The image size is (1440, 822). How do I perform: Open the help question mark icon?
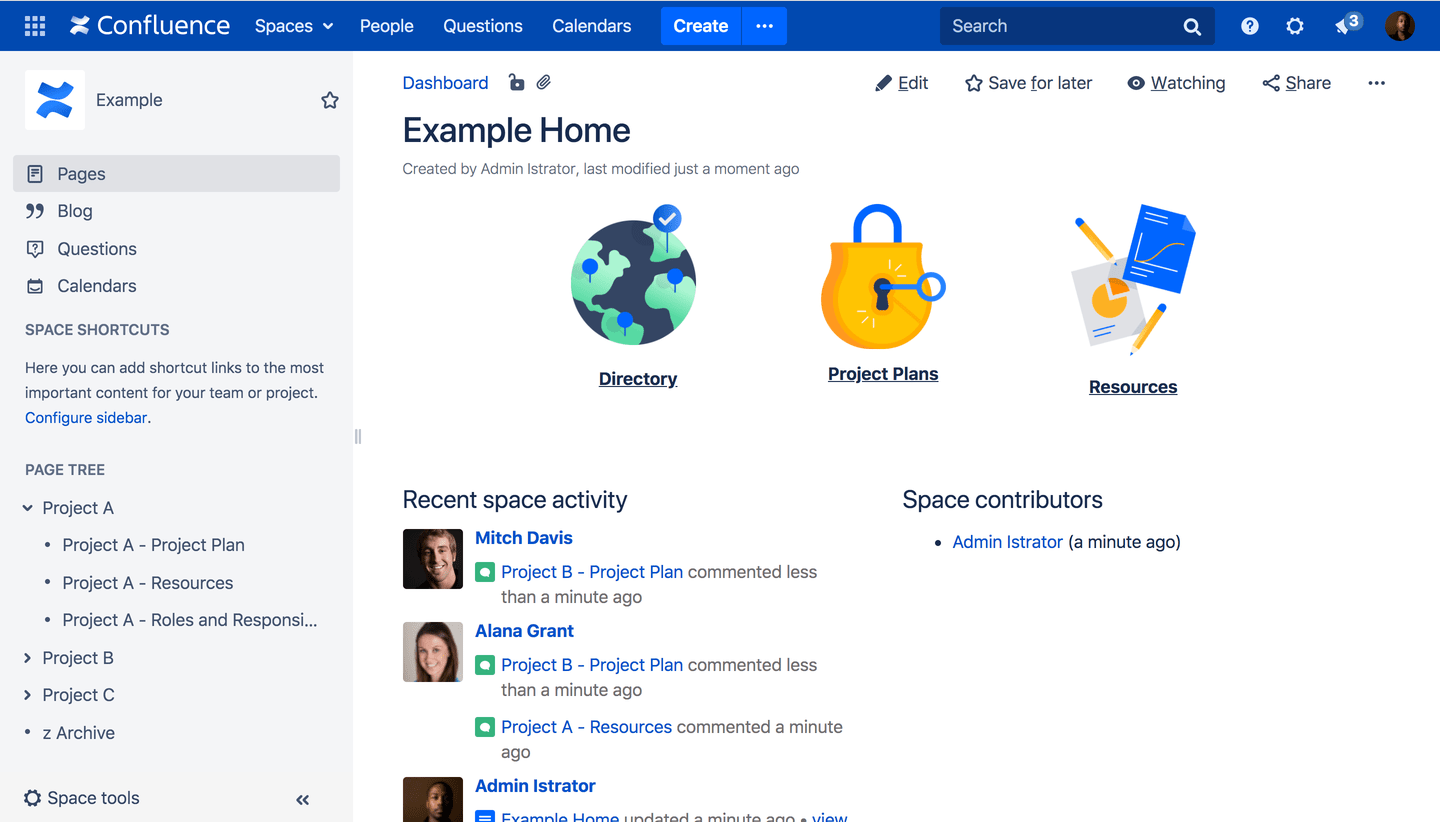1249,26
